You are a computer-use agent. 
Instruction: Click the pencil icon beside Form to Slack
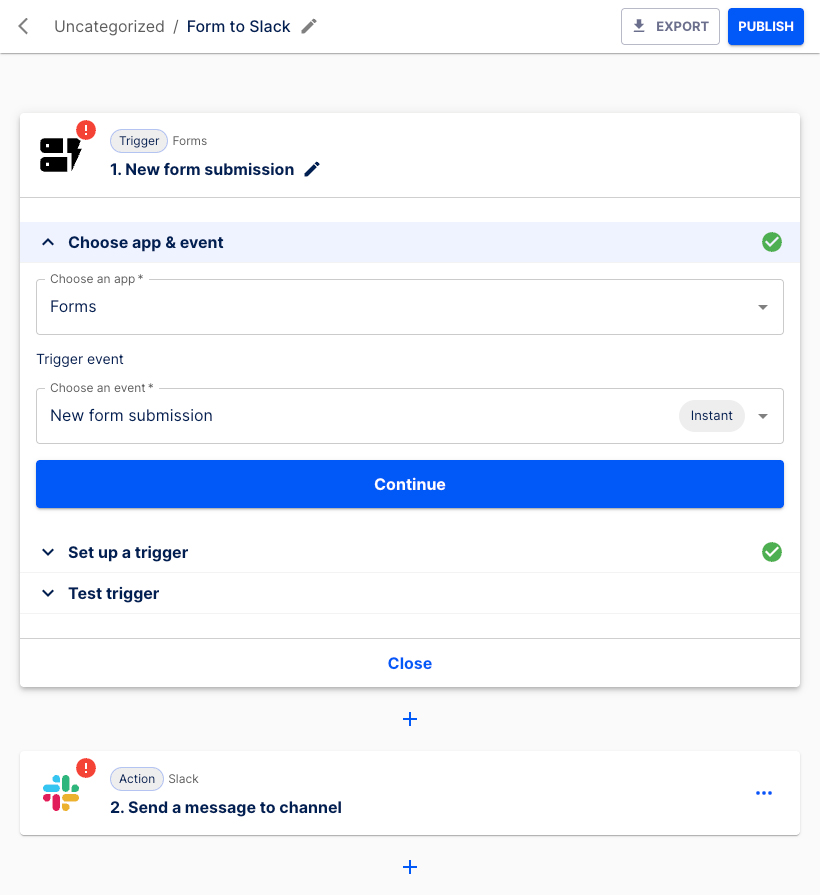click(x=307, y=26)
